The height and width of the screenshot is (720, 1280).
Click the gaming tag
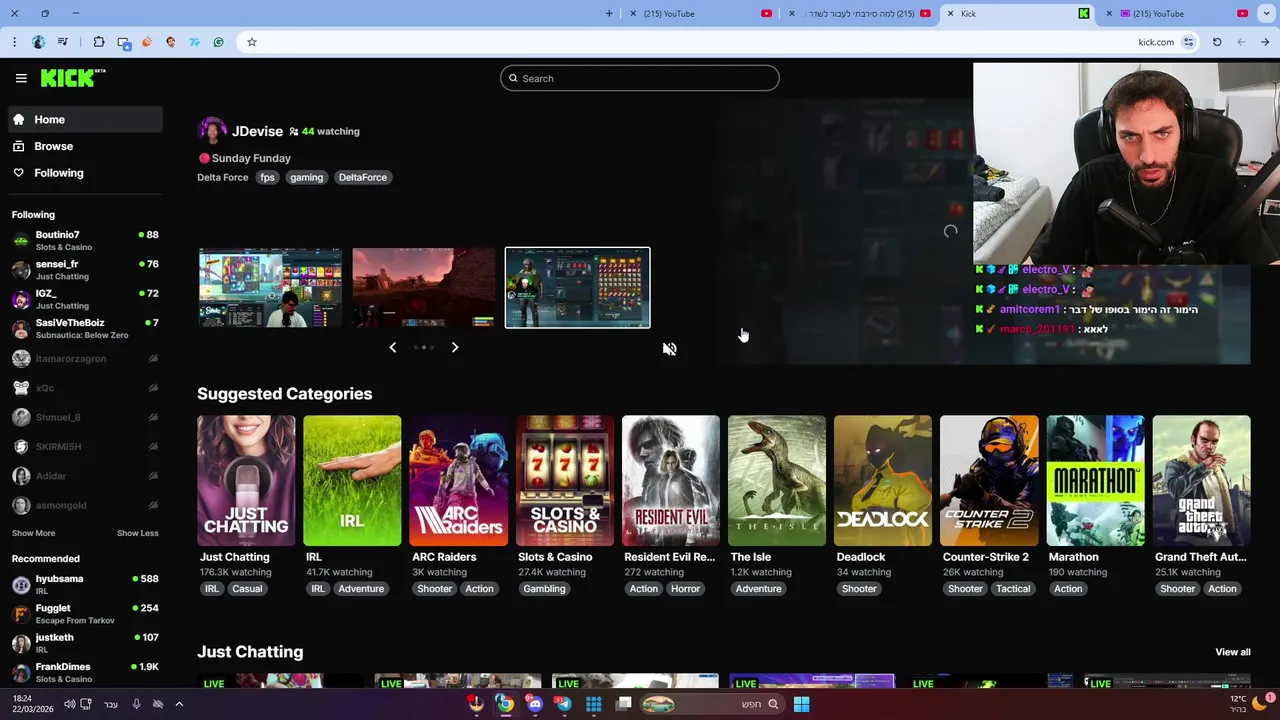[x=306, y=177]
